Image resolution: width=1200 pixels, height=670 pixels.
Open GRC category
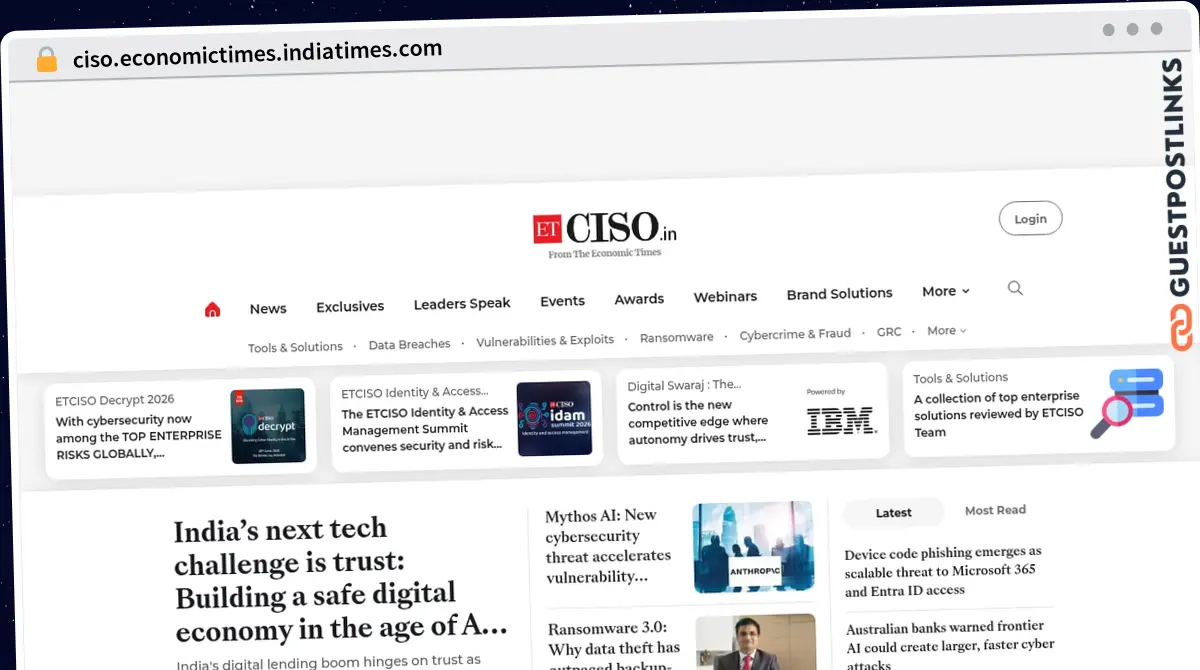point(889,332)
